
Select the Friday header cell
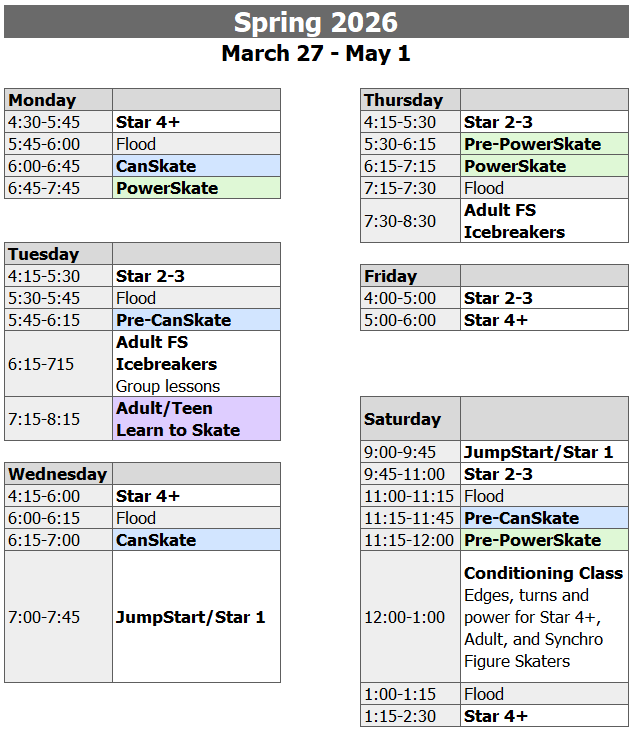point(410,276)
